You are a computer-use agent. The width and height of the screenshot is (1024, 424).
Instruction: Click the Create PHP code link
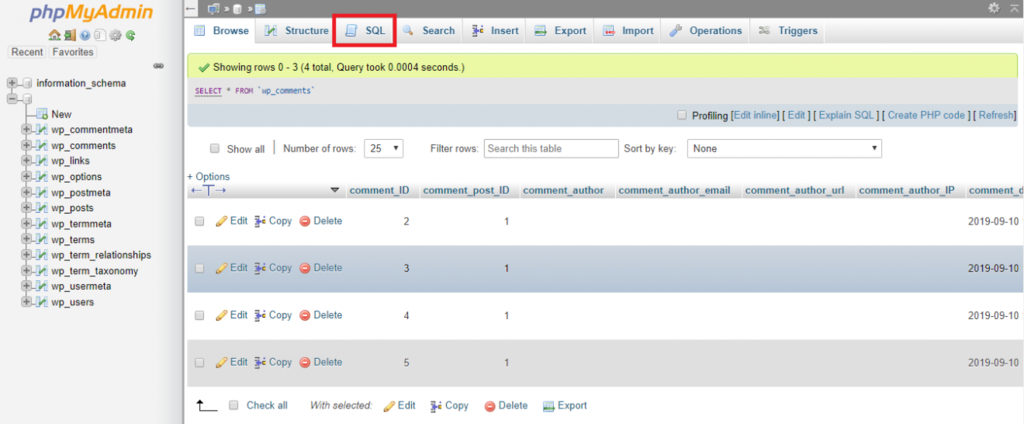tap(927, 116)
